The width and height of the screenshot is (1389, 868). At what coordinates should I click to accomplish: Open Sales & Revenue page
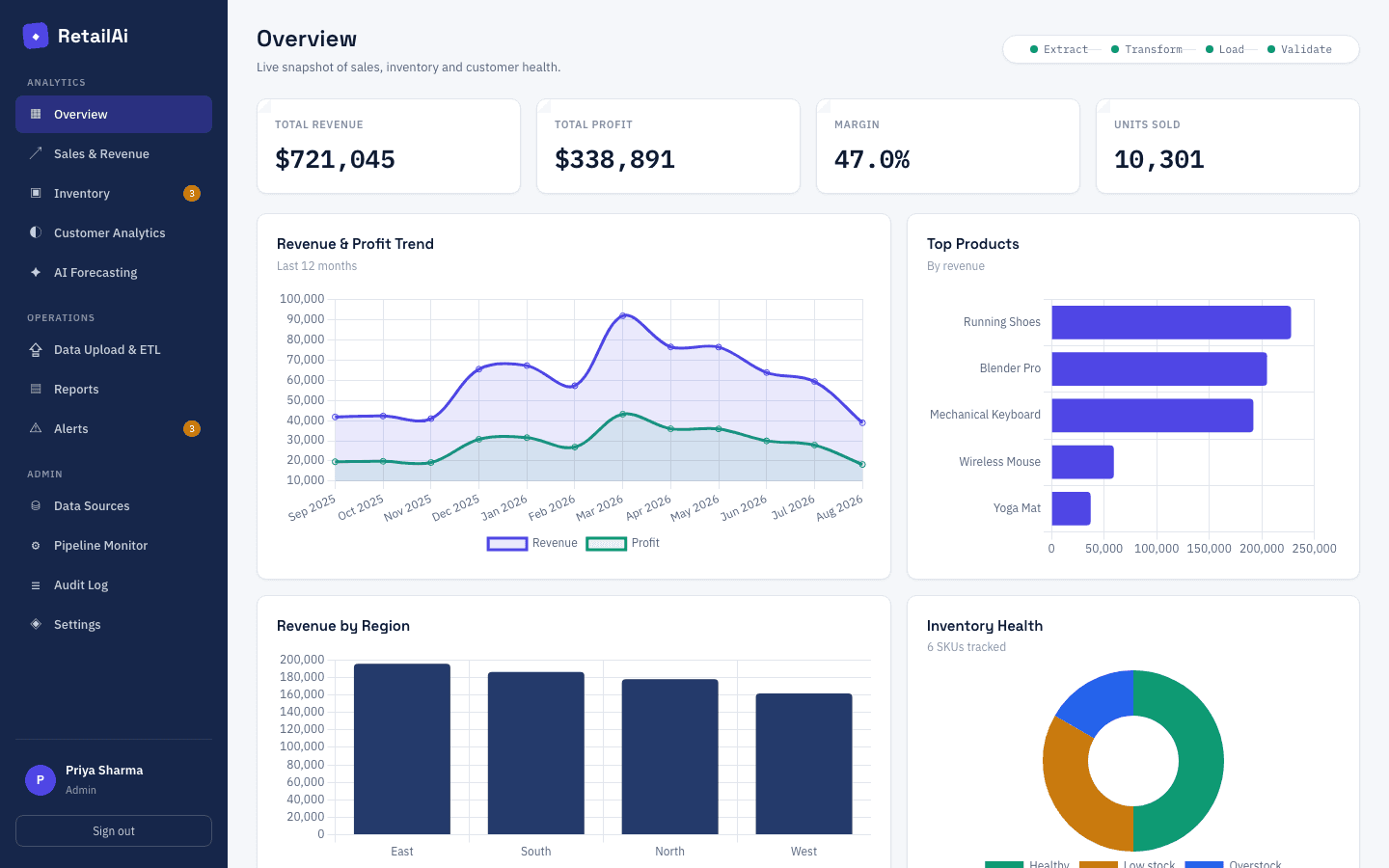click(114, 153)
